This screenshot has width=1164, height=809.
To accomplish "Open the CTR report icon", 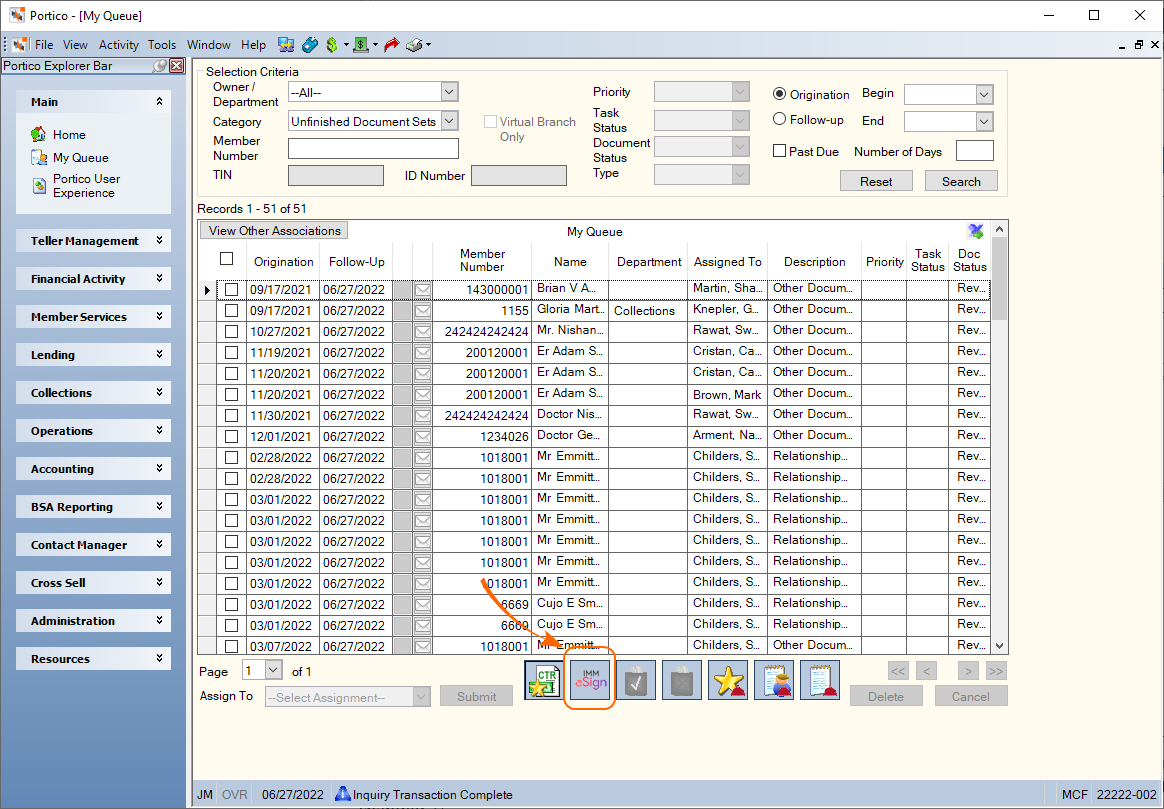I will point(544,680).
